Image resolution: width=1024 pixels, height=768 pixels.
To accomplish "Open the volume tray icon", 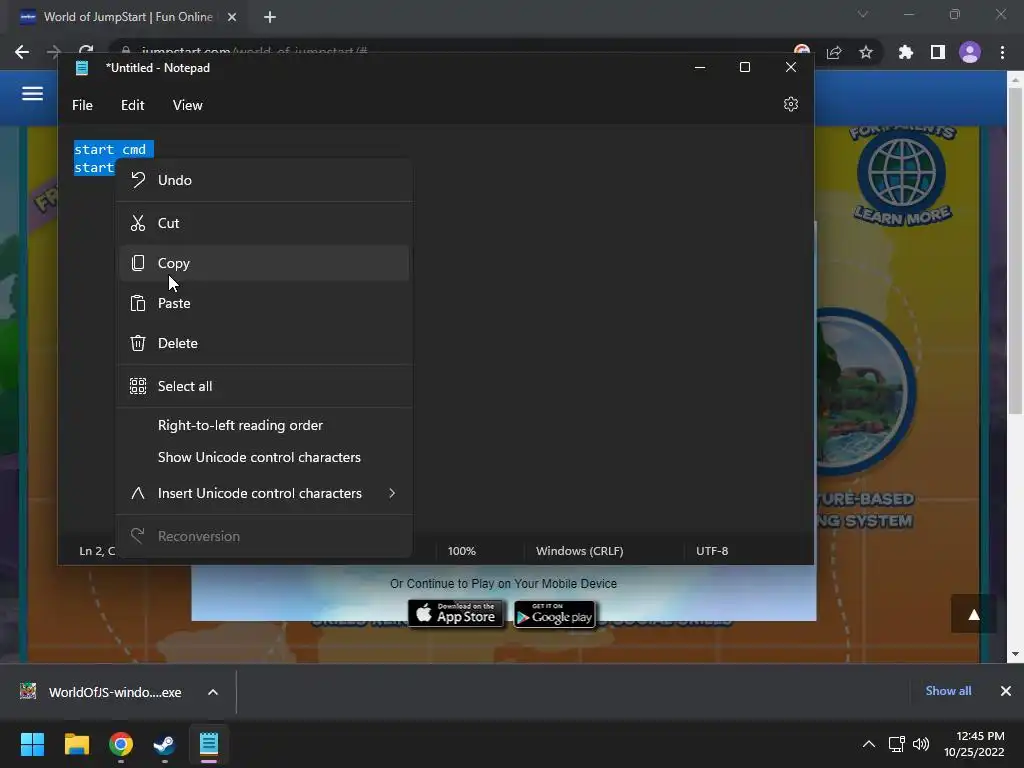I will 921,744.
